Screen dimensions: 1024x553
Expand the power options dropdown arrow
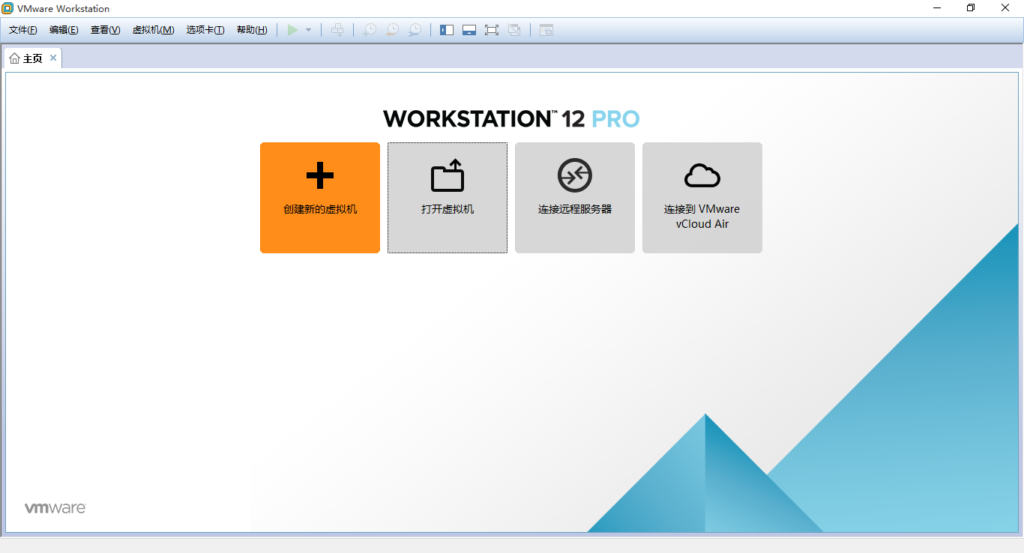click(x=309, y=30)
